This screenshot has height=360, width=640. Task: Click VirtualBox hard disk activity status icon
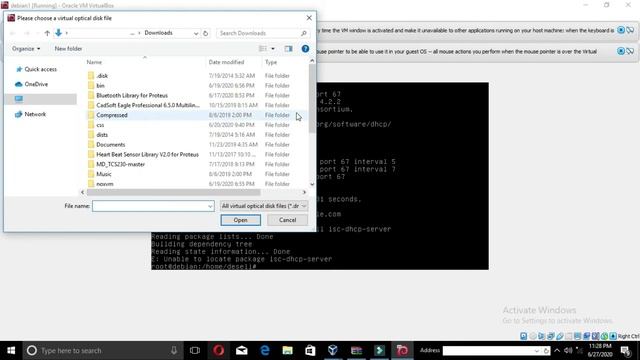pyautogui.click(x=524, y=336)
